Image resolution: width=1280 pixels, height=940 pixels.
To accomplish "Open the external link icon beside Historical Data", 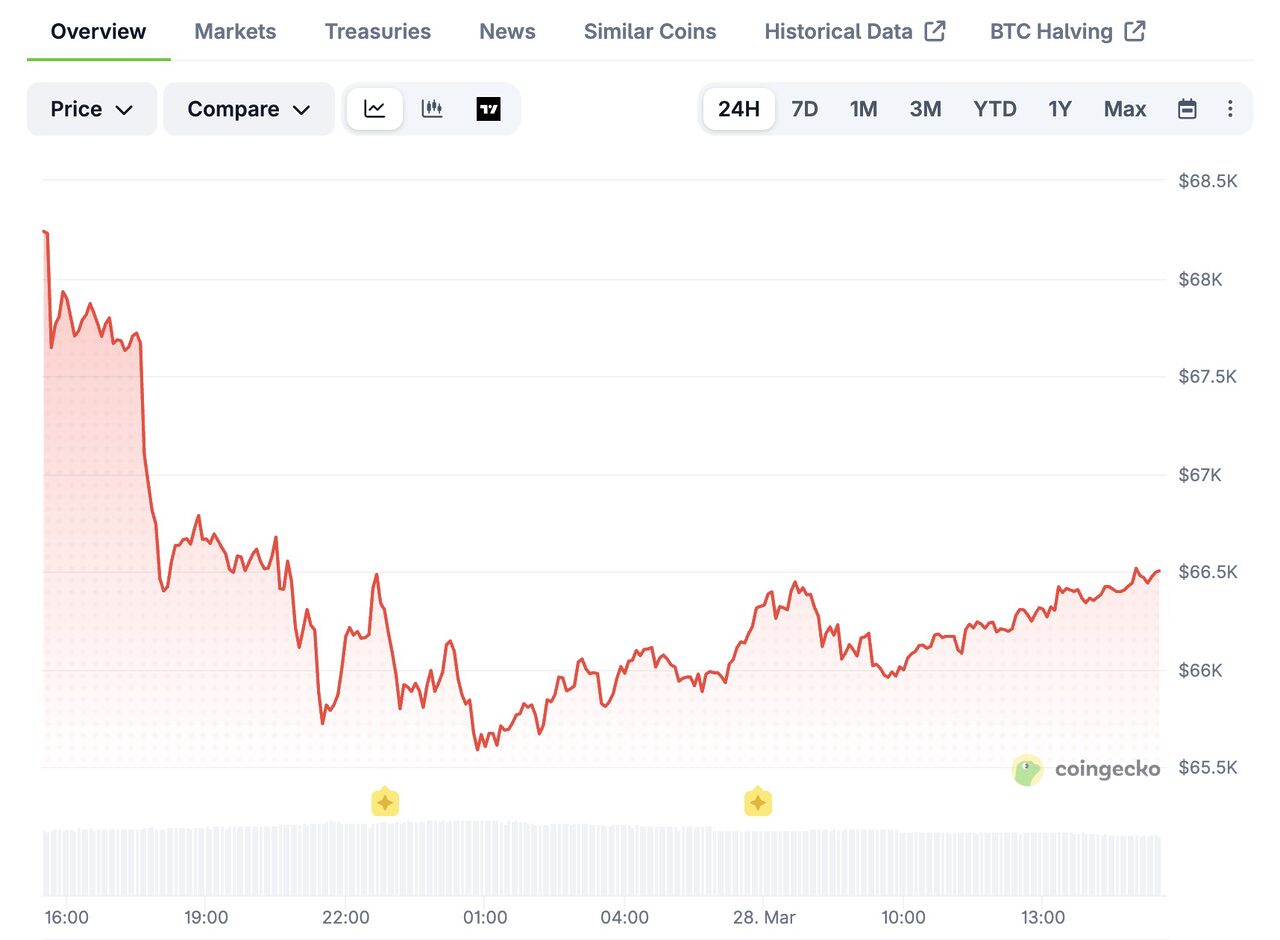I will pyautogui.click(x=935, y=31).
